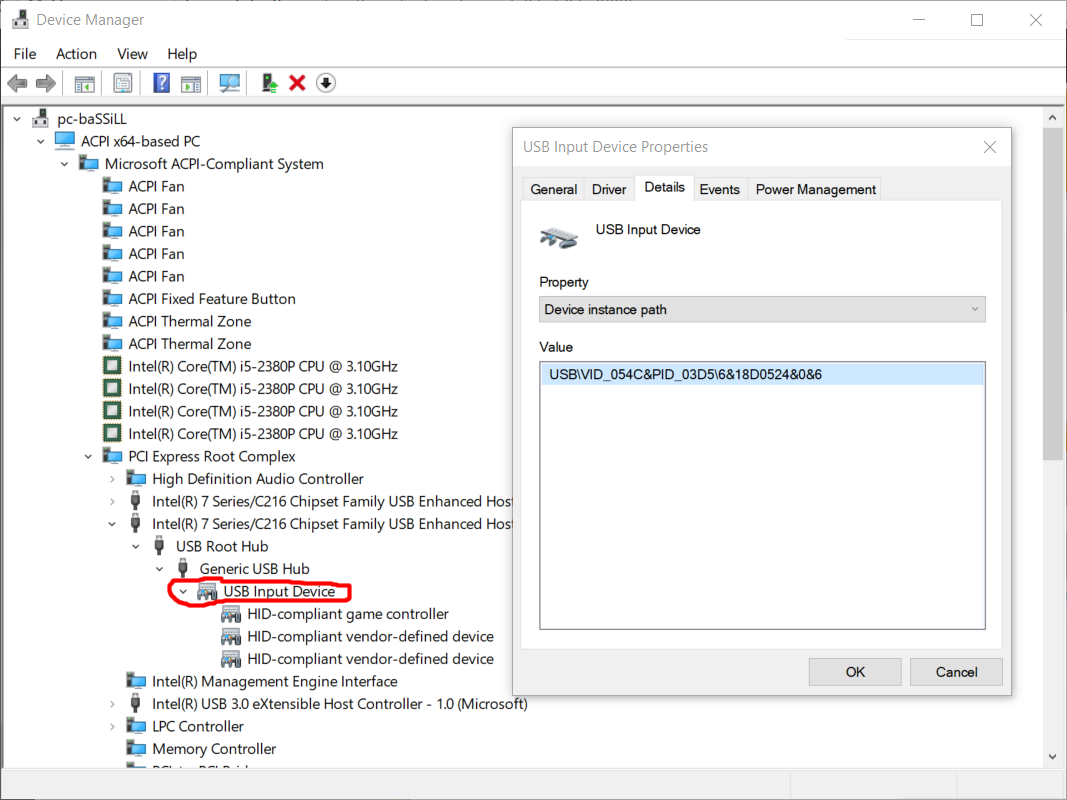This screenshot has height=800, width=1067.
Task: Switch to the General tab
Action: coord(553,189)
